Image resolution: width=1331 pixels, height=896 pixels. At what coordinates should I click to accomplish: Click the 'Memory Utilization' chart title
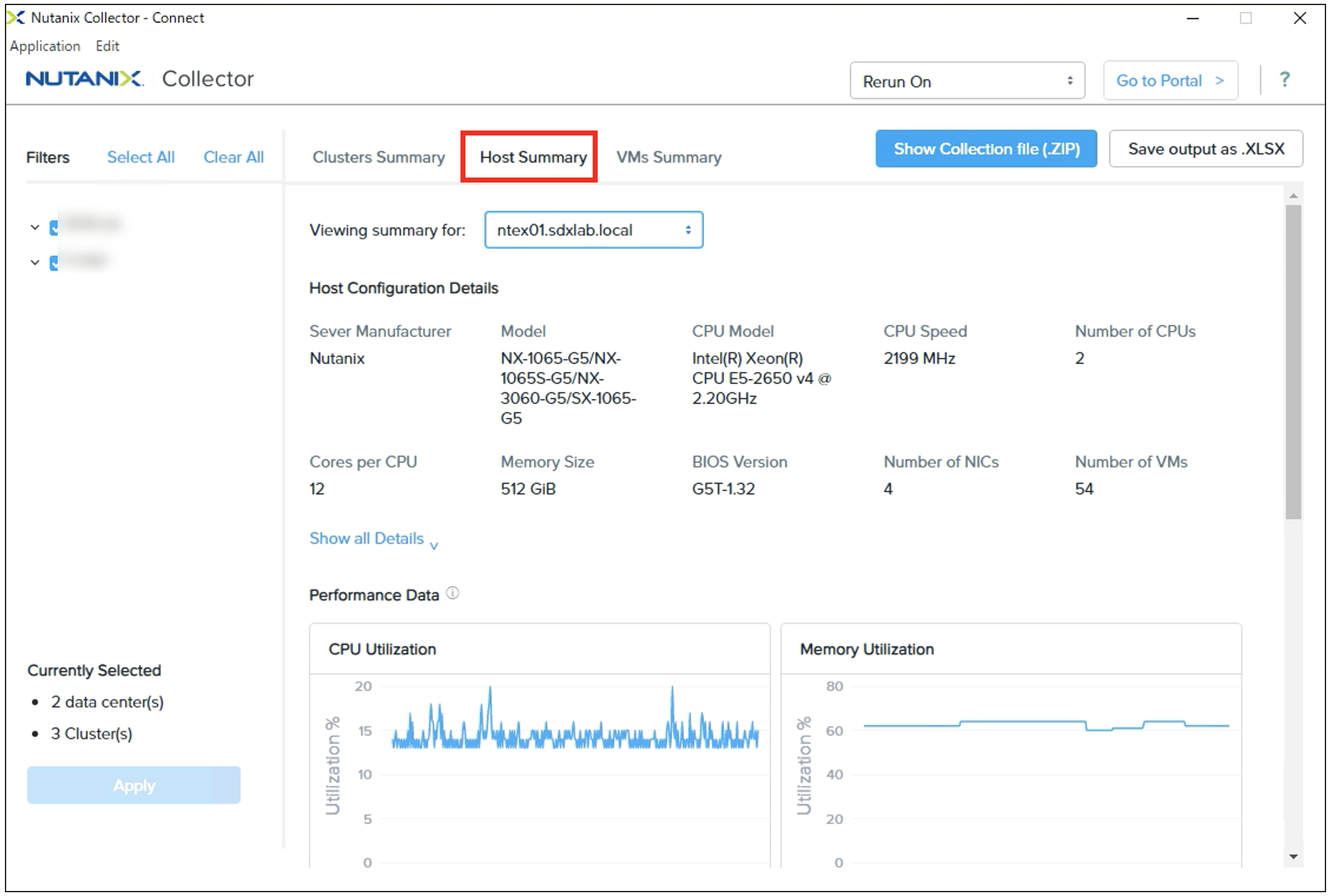click(x=866, y=649)
